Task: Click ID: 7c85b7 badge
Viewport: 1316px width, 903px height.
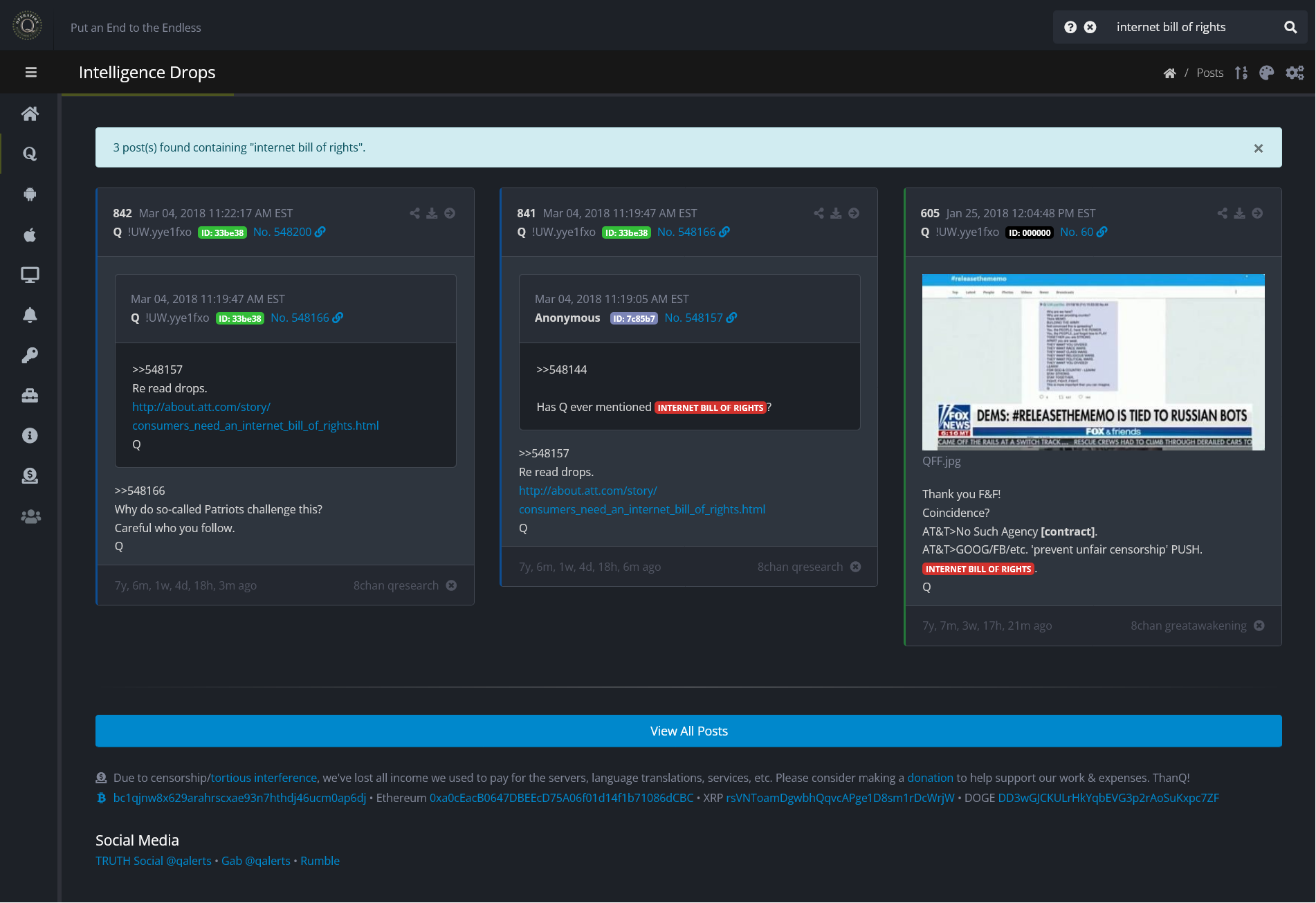Action: [x=634, y=318]
